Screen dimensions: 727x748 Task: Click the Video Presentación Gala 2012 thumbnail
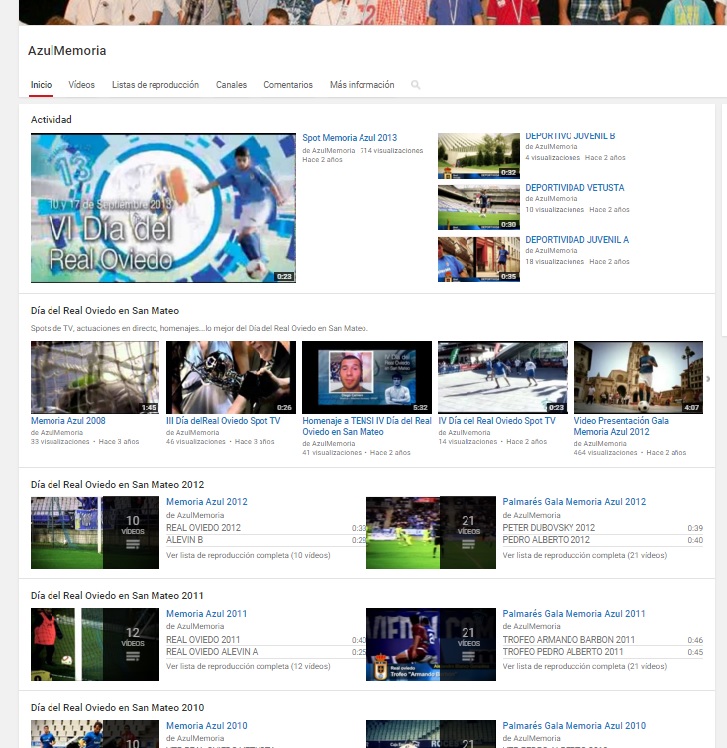(638, 377)
